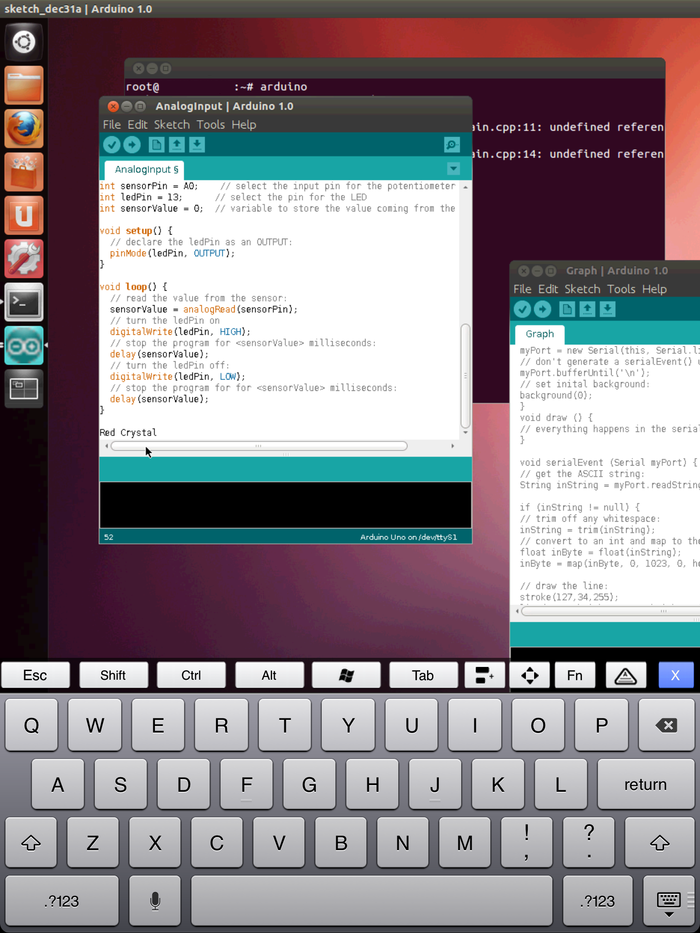Click 'root@ :~# arduino' terminal line
The image size is (700, 933).
[x=217, y=87]
